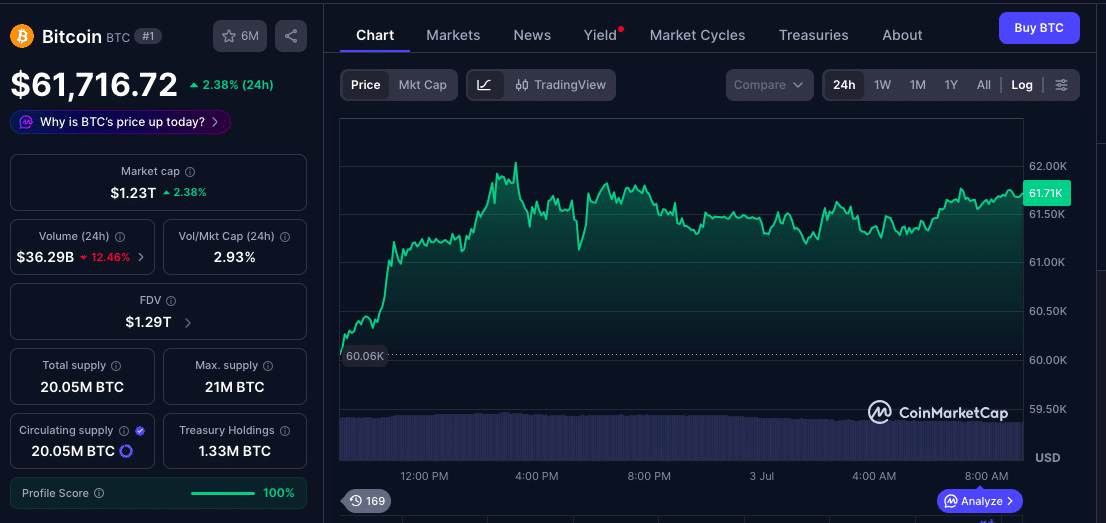
Task: Click the 12:00 PM time axis label
Action: (424, 476)
